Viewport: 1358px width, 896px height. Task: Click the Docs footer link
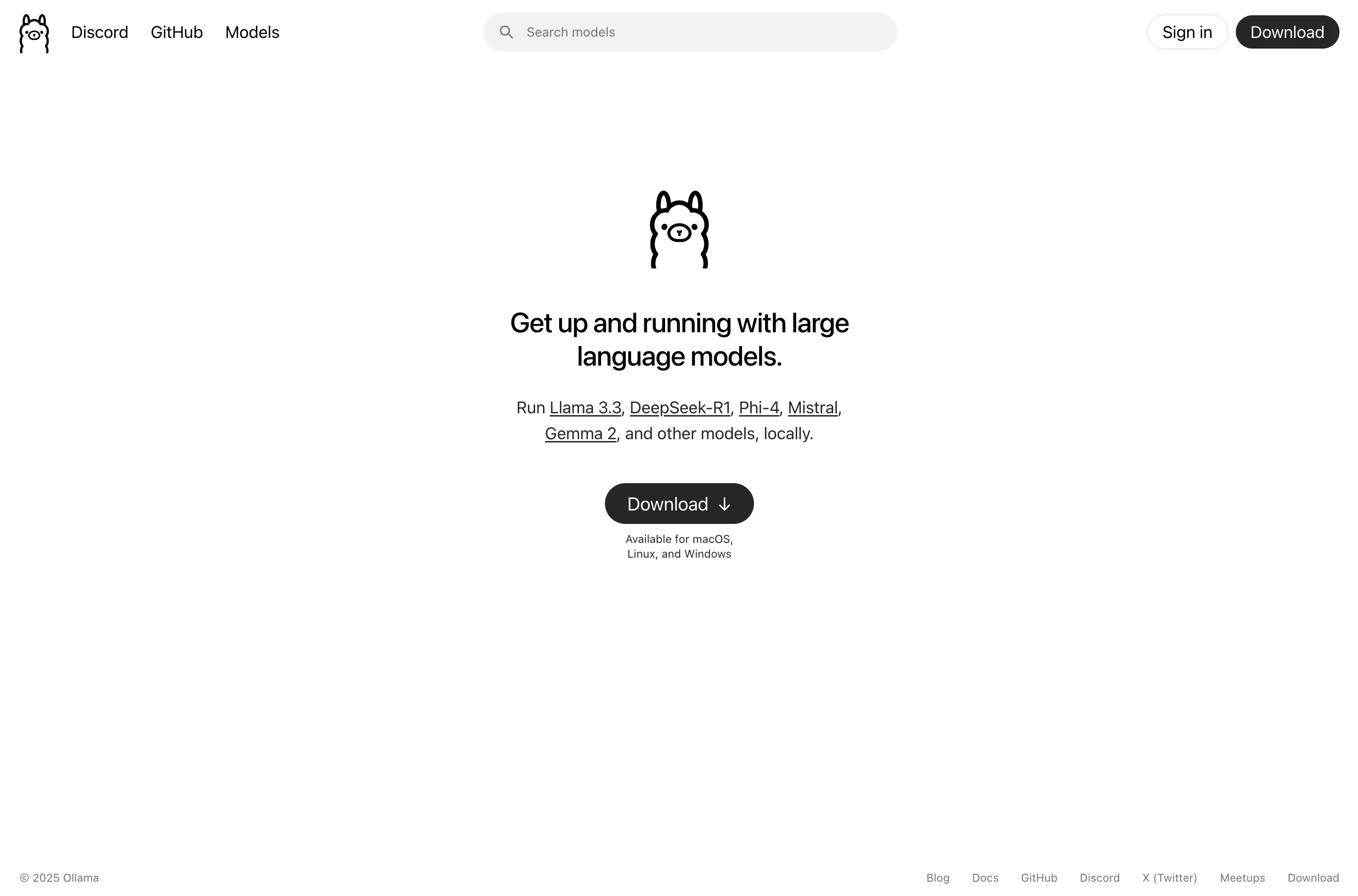(x=985, y=878)
